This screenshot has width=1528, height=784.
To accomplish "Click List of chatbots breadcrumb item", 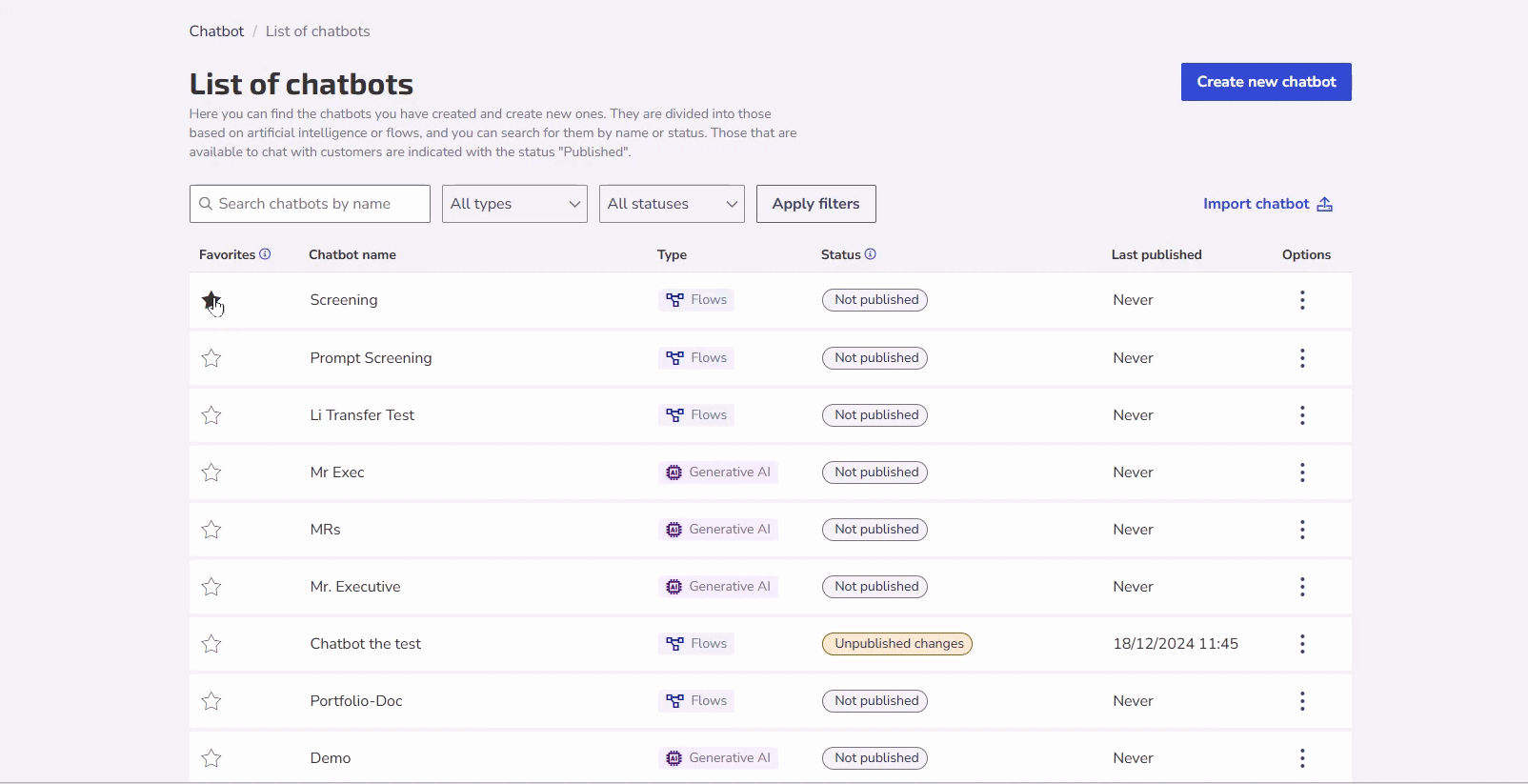I will pyautogui.click(x=317, y=31).
